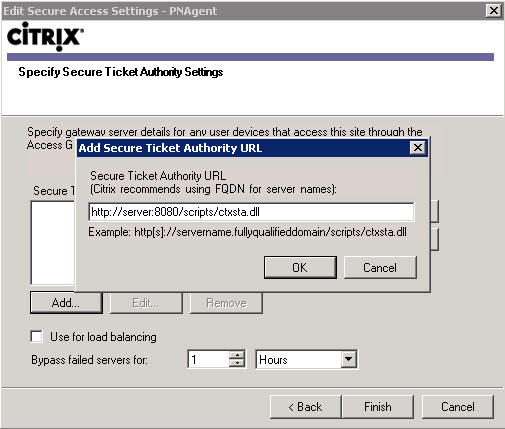Increase the bypass failed servers value

[x=237, y=355]
